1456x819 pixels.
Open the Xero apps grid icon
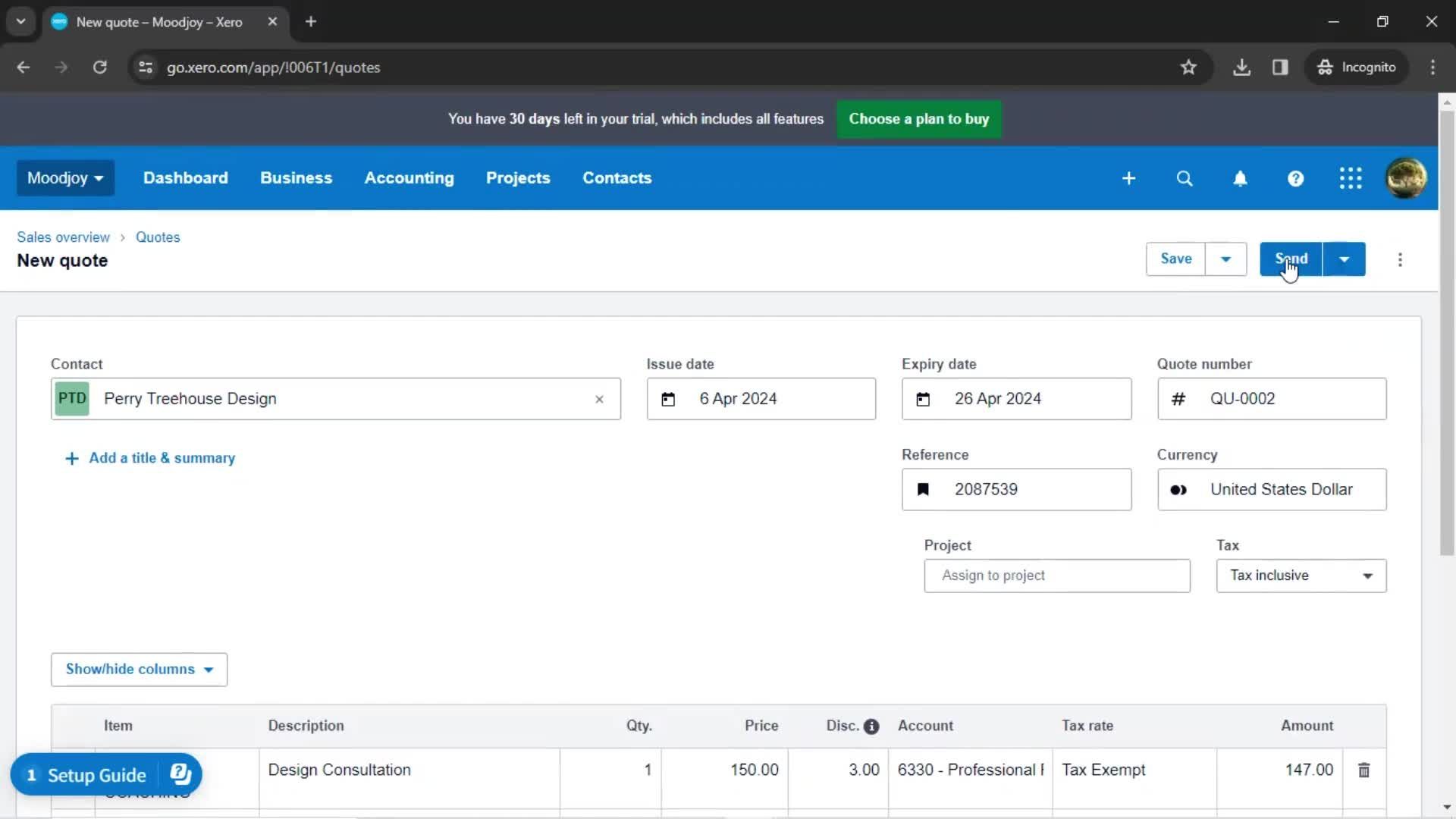pos(1351,178)
